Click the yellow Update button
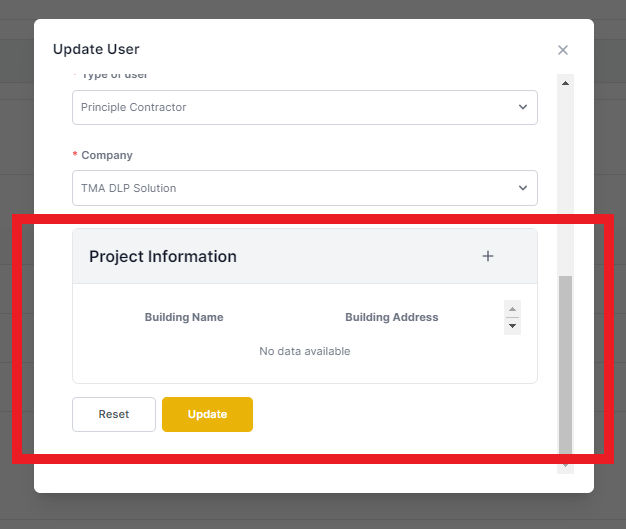This screenshot has height=529, width=626. click(x=207, y=414)
